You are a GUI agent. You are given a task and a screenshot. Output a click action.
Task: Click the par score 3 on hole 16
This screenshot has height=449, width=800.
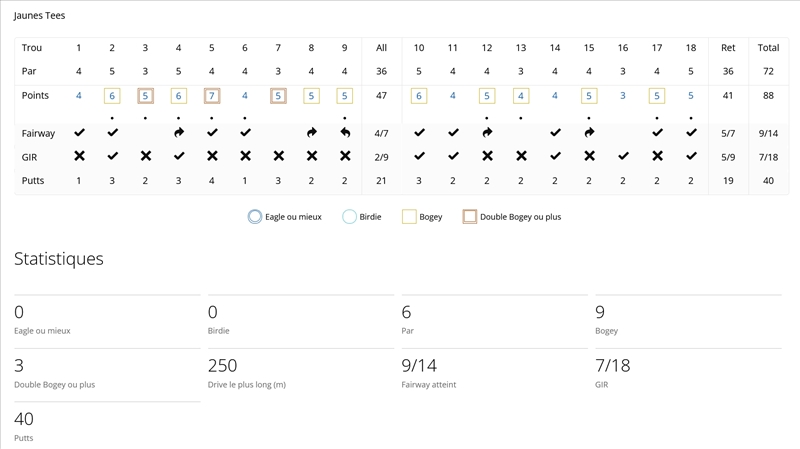pos(623,96)
